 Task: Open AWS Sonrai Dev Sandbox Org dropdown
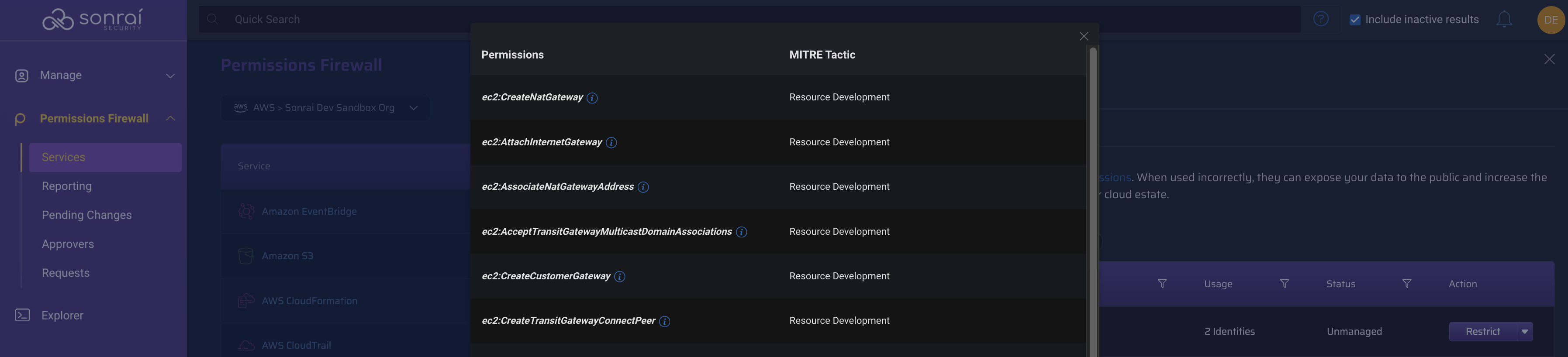325,108
